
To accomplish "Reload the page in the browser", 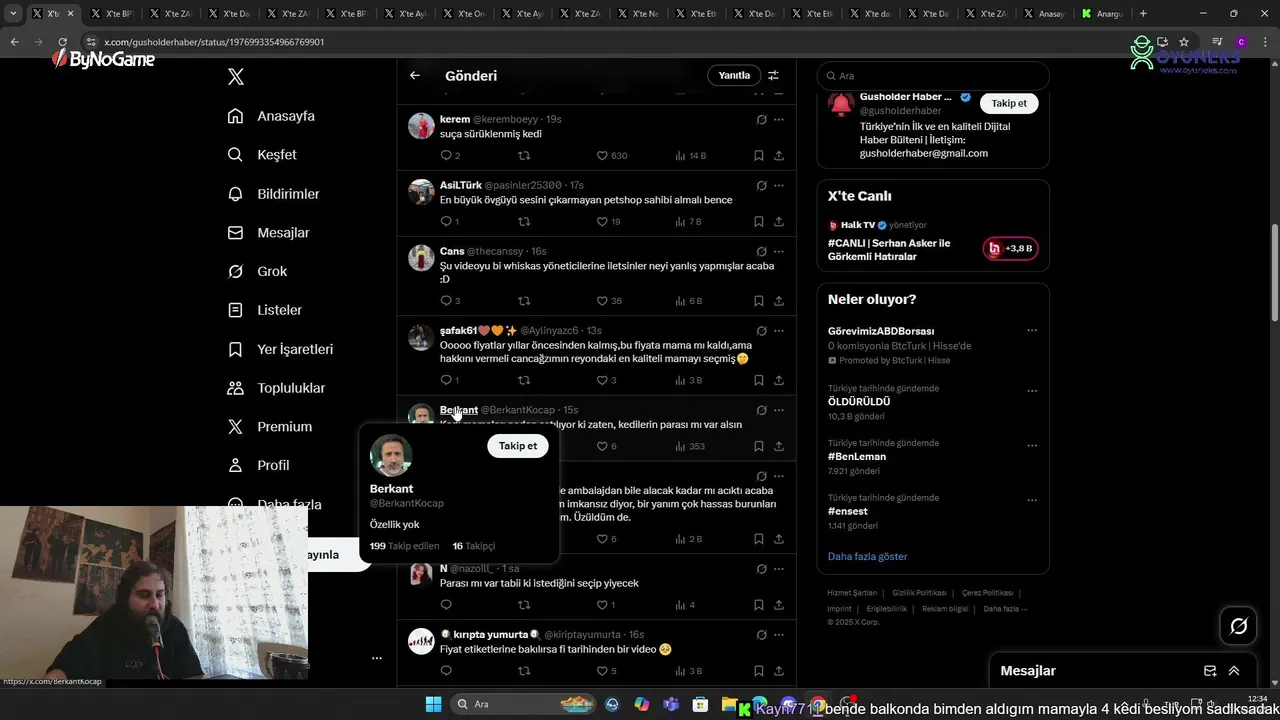I will [x=62, y=42].
